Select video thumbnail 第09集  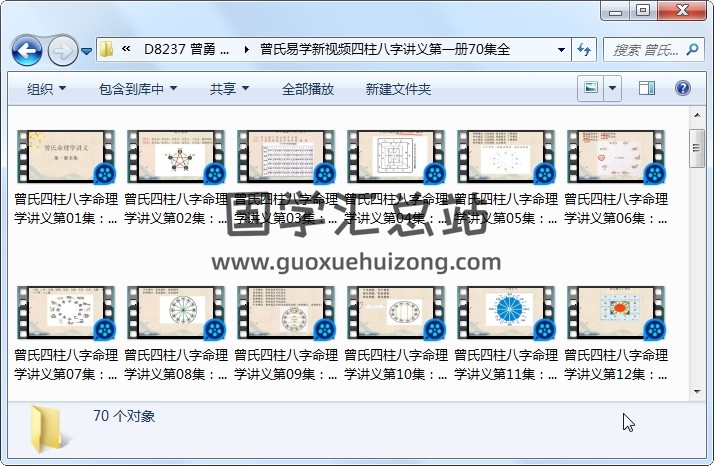coord(286,312)
